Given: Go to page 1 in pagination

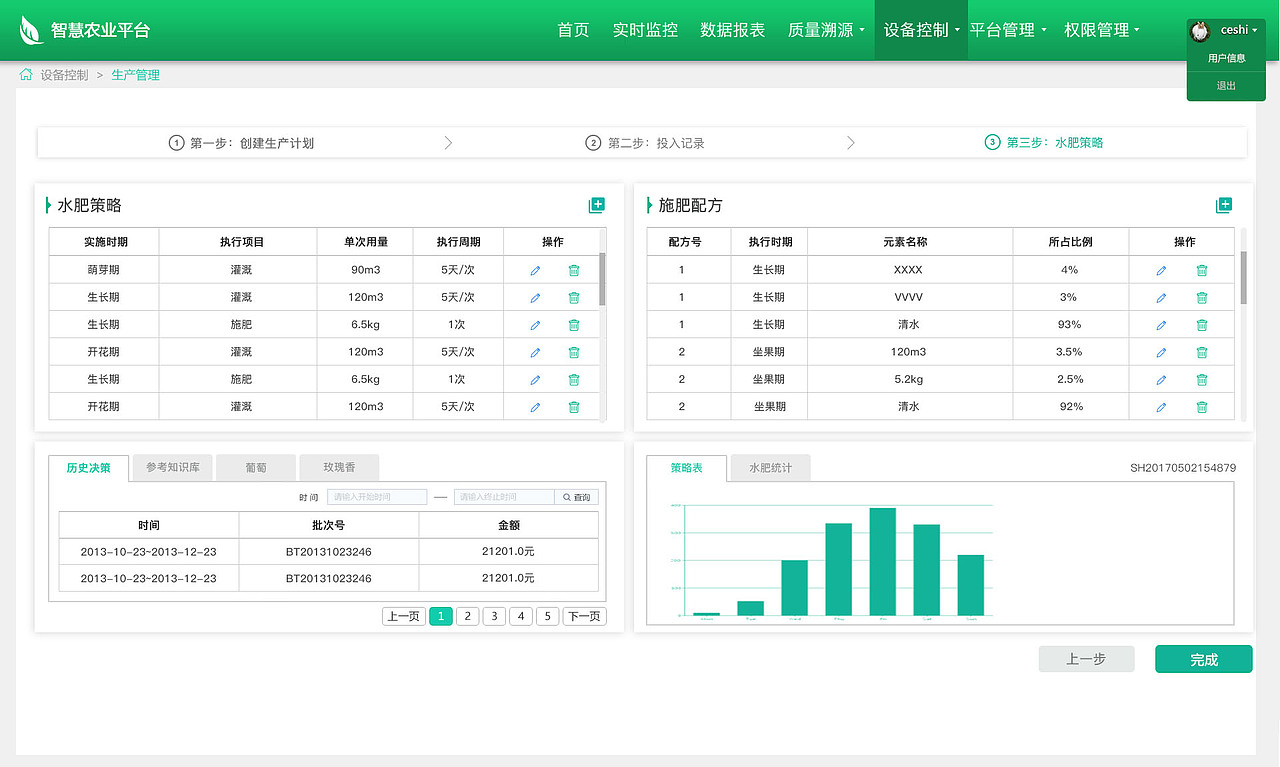Looking at the screenshot, I should 441,616.
